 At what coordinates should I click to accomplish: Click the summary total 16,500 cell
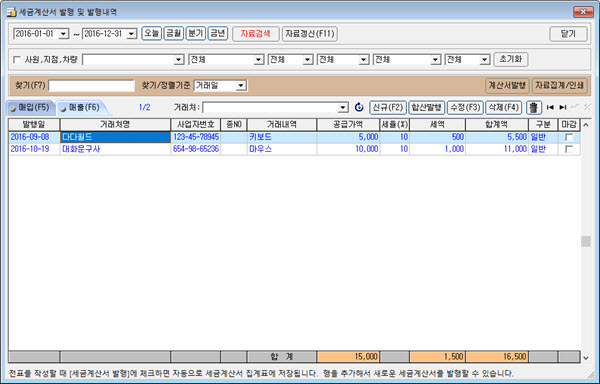[497, 357]
